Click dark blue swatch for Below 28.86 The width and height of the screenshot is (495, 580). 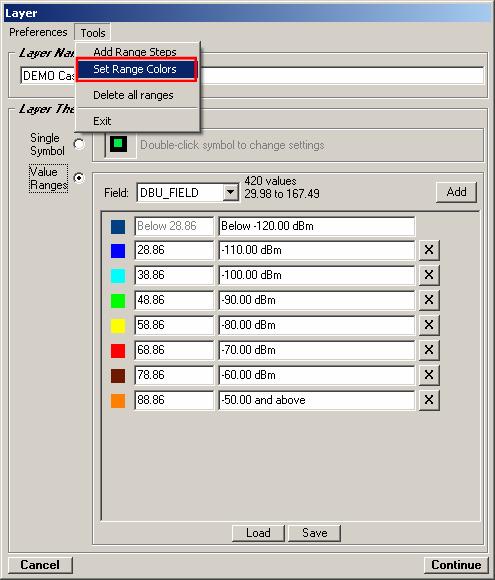tap(118, 226)
